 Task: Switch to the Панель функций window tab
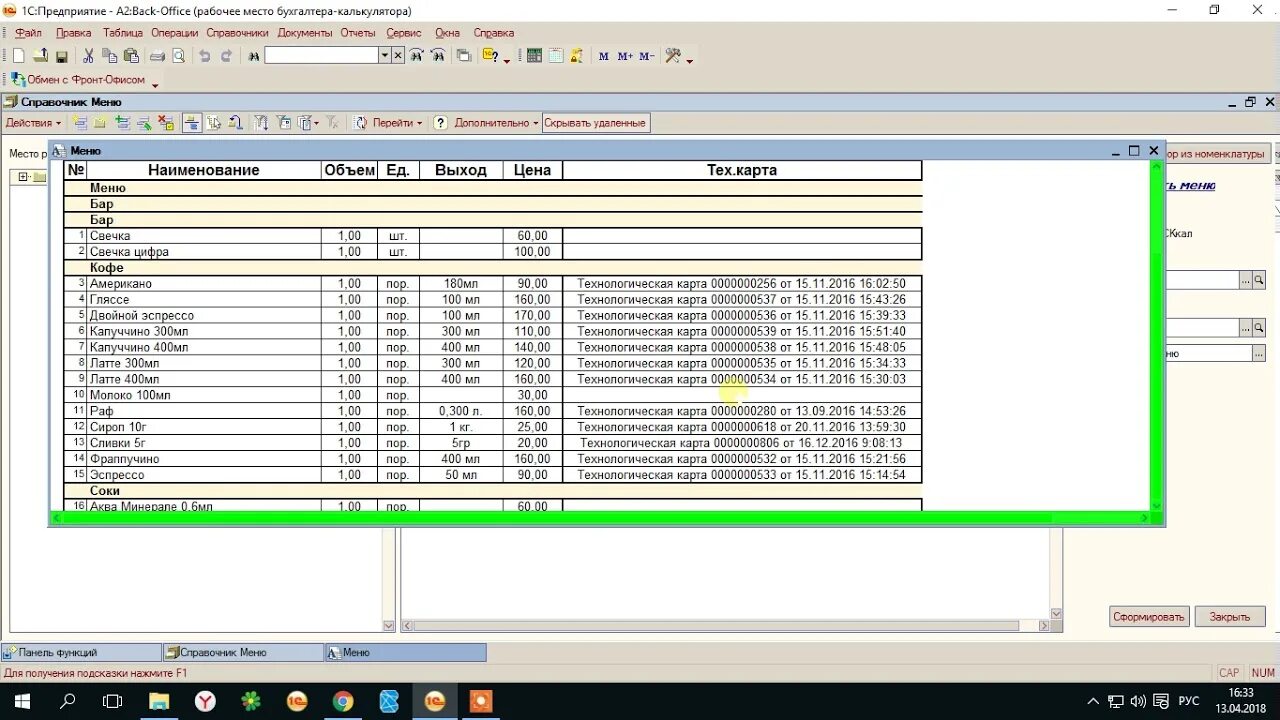pos(81,652)
